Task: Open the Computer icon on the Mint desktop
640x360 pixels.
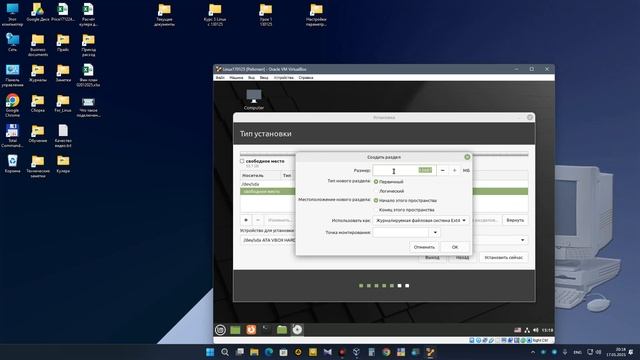Action: (x=254, y=100)
